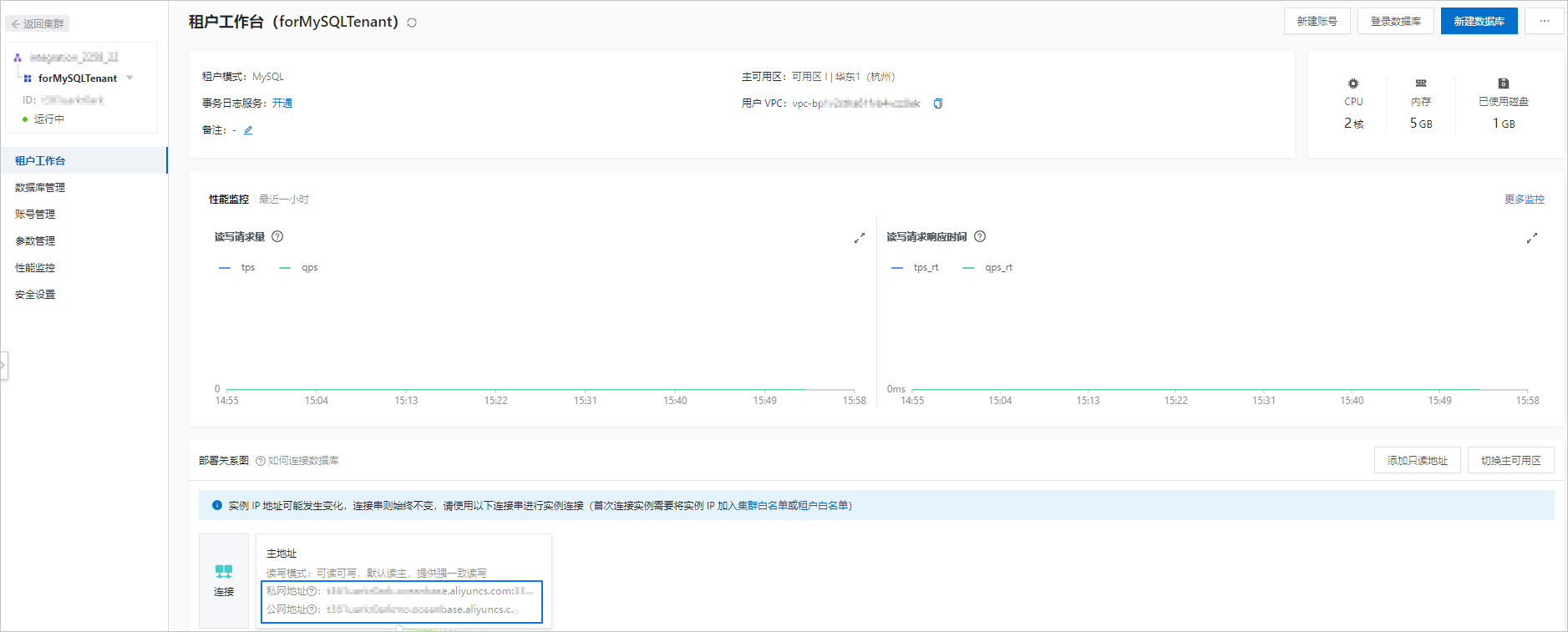Expand the 读写请求响应时间 chart to fullscreen
This screenshot has height=632, width=1568.
pyautogui.click(x=1531, y=238)
